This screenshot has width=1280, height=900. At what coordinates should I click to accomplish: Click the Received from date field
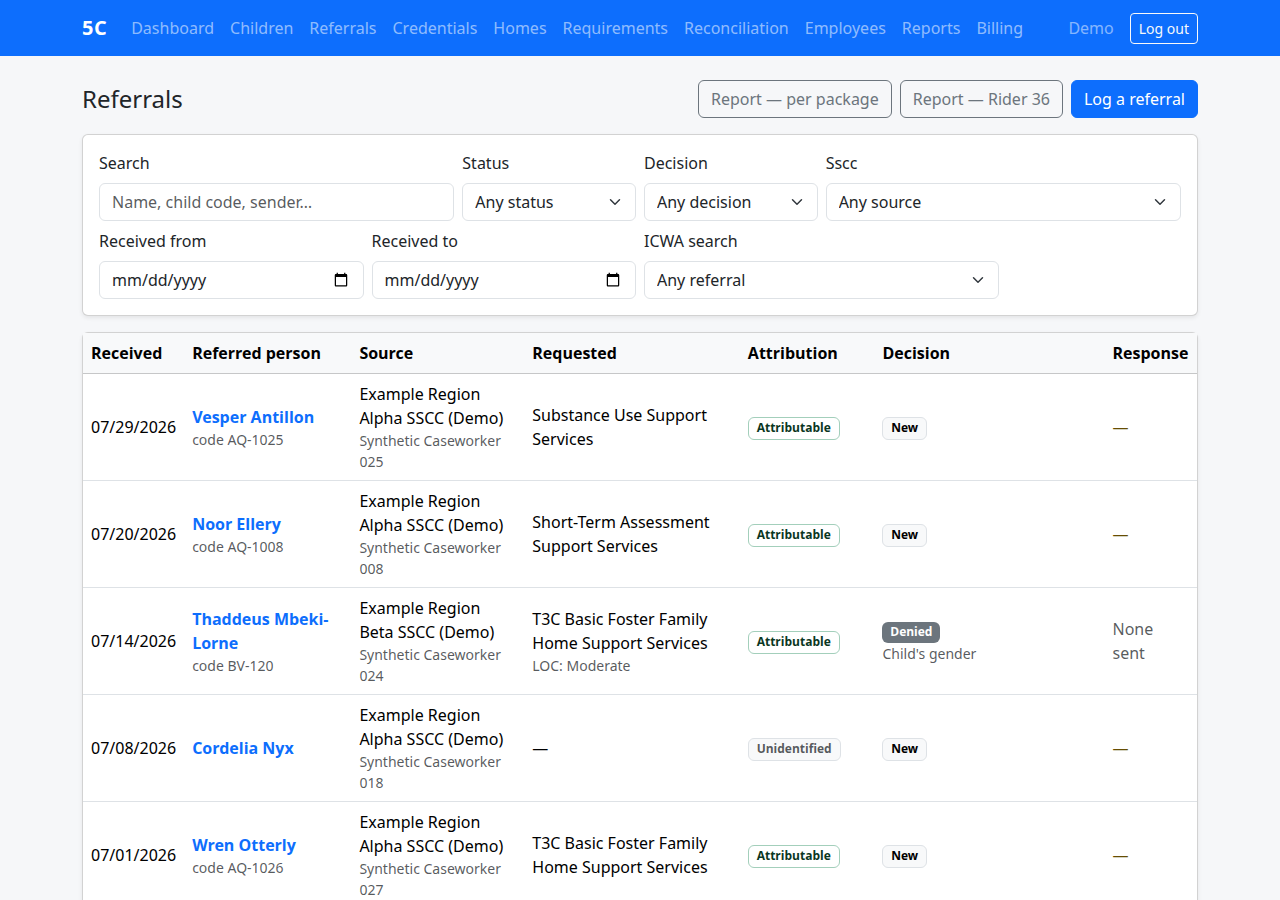click(231, 280)
